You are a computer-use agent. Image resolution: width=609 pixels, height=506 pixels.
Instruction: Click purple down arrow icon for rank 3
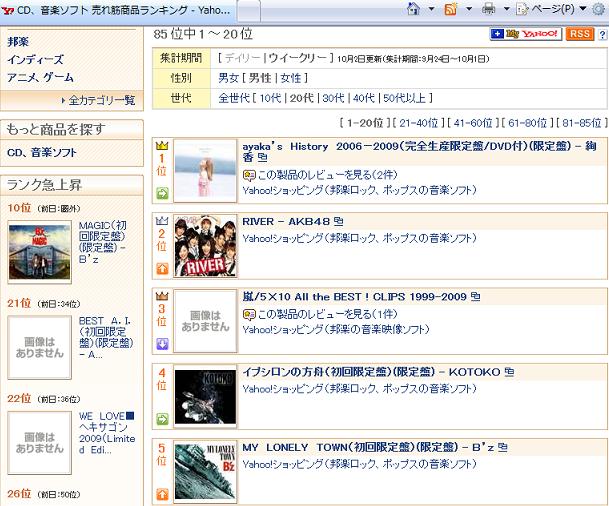(x=162, y=344)
